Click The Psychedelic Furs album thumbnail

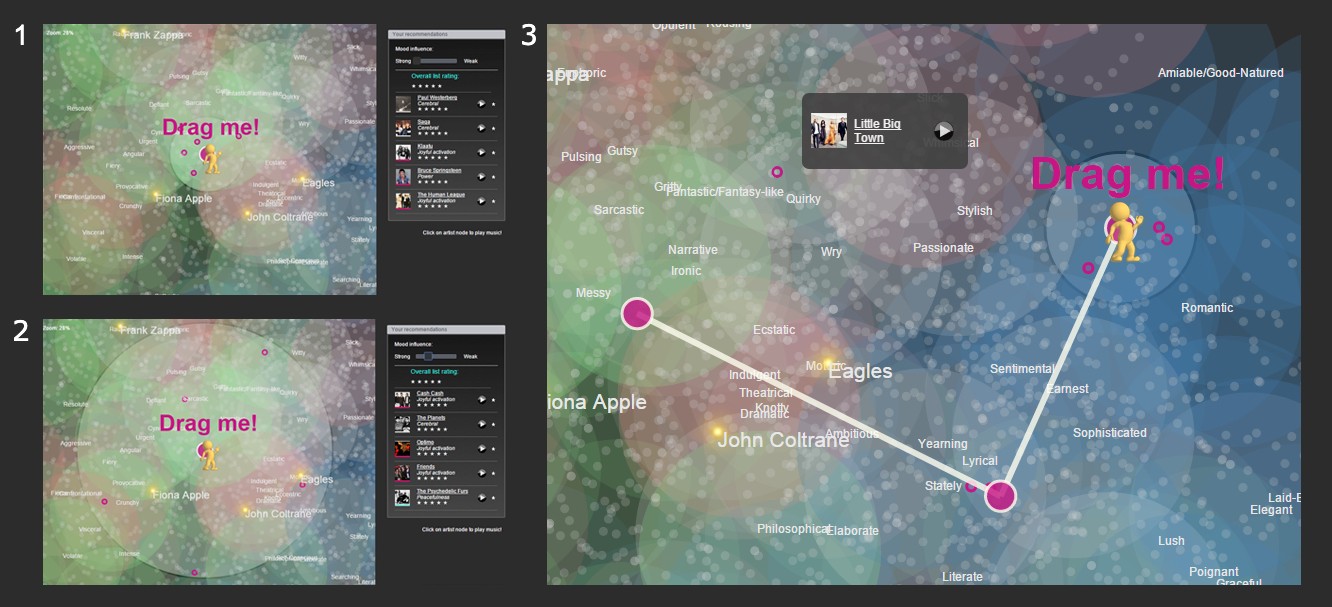click(x=402, y=498)
